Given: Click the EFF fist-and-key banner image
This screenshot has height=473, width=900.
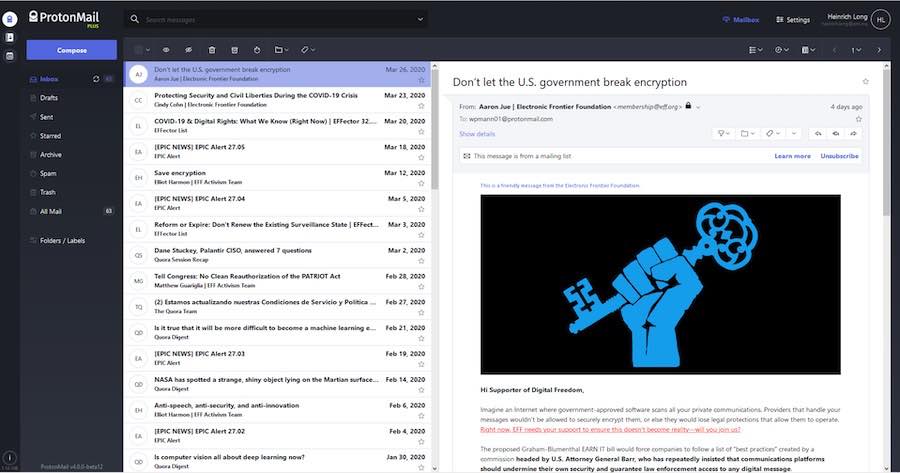Looking at the screenshot, I should (660, 284).
